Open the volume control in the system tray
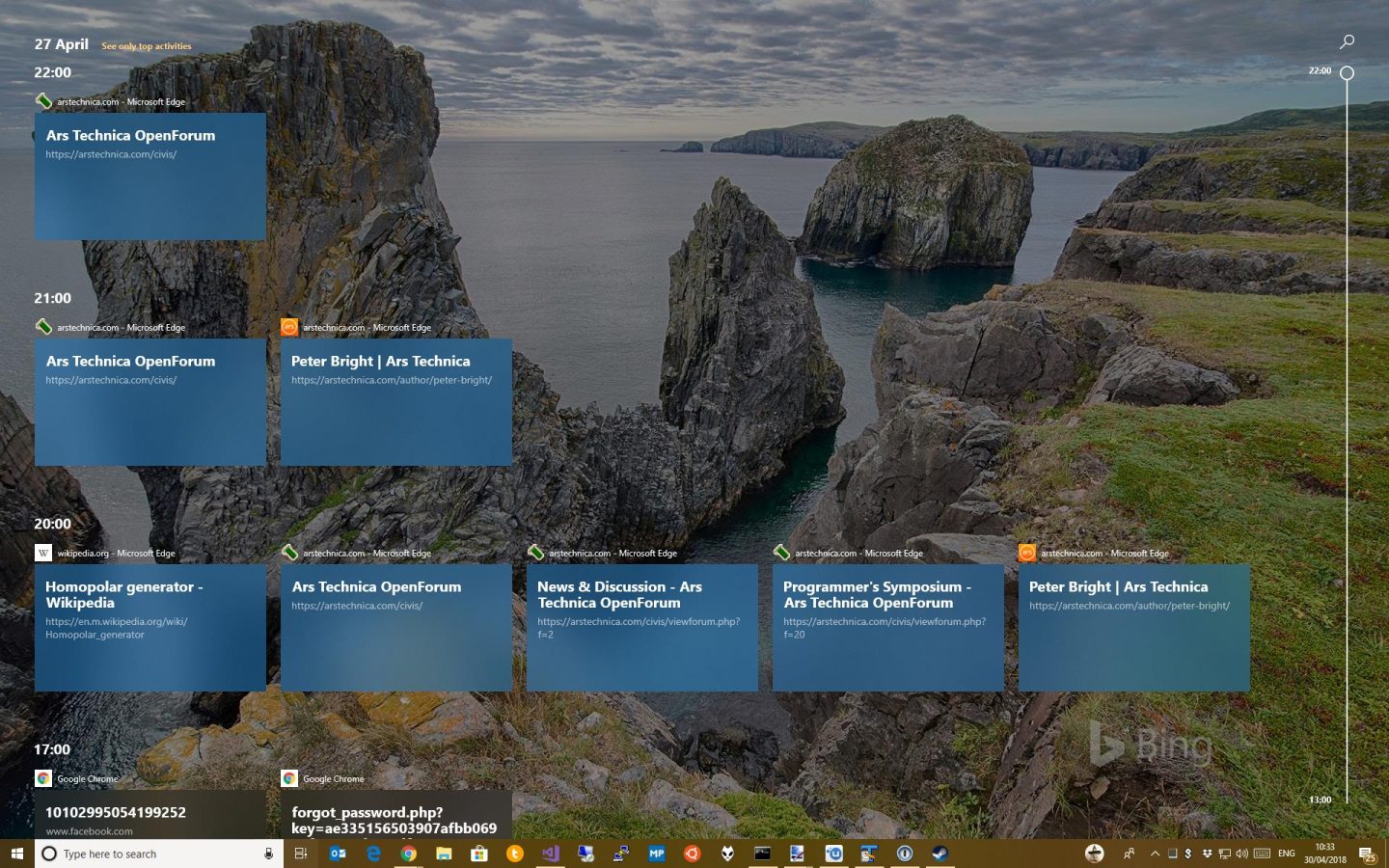Screen dimensions: 1389x868 [x=1241, y=854]
